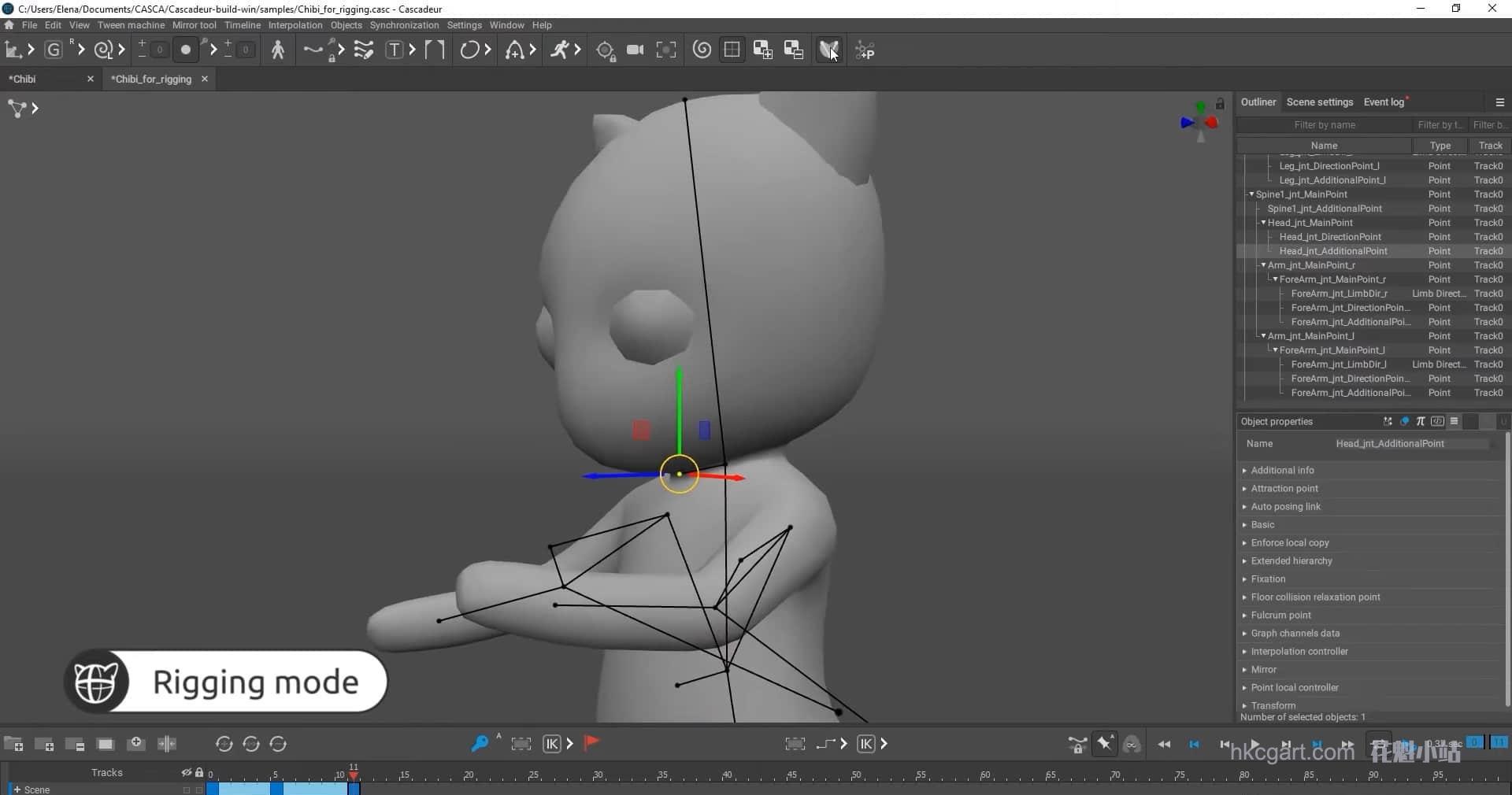Toggle the mask icon near playback controls
This screenshot has height=795, width=1512.
tap(1132, 744)
